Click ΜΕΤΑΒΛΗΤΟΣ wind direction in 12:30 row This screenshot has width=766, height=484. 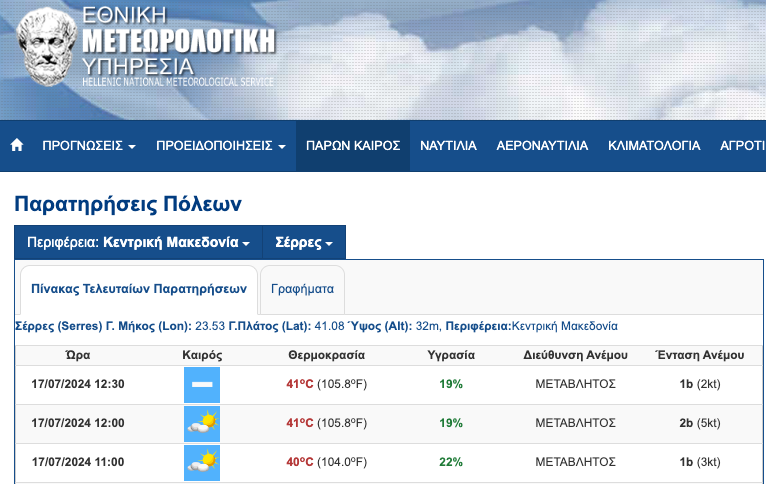575,384
